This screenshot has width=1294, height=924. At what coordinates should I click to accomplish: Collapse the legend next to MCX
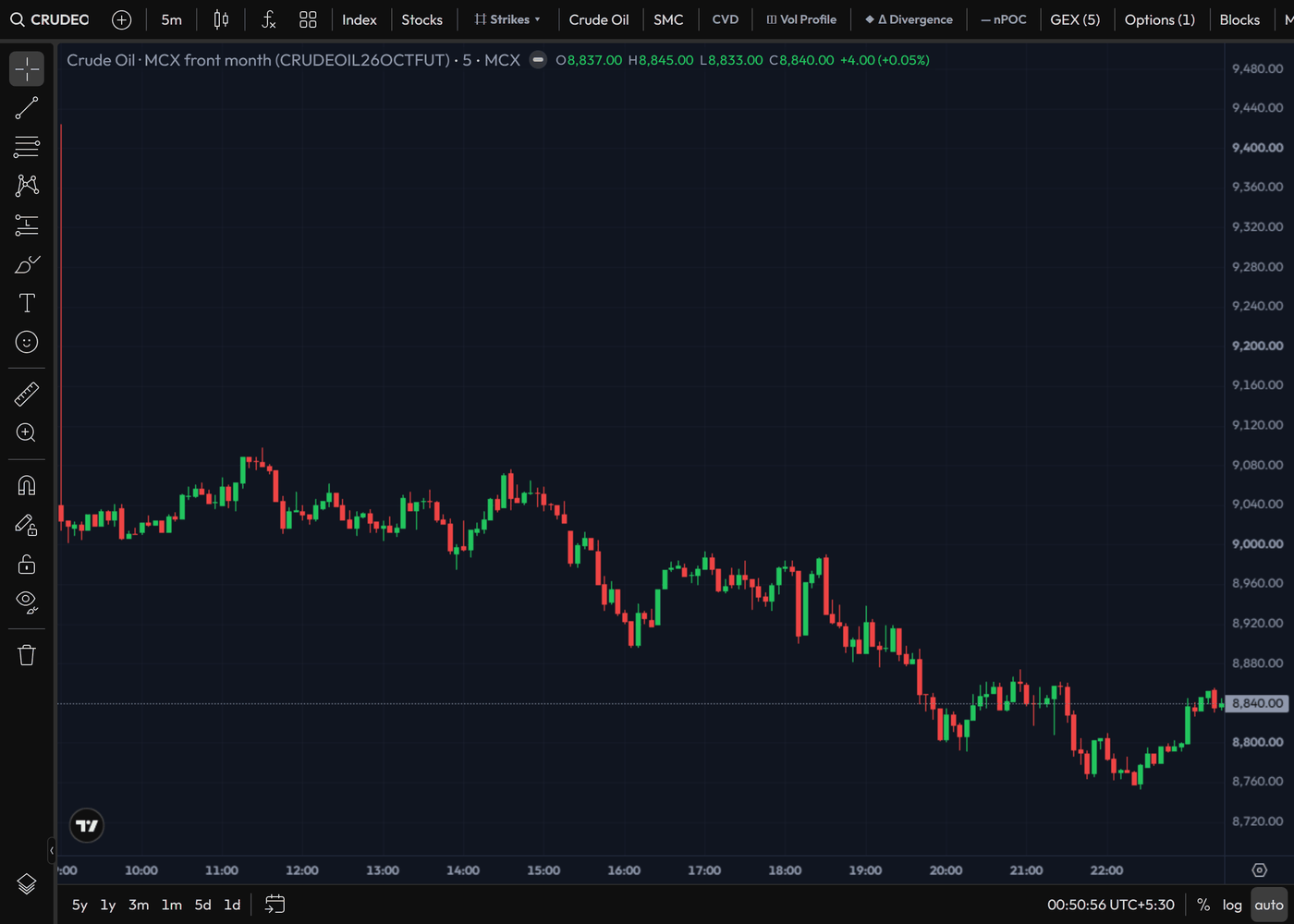coord(538,60)
